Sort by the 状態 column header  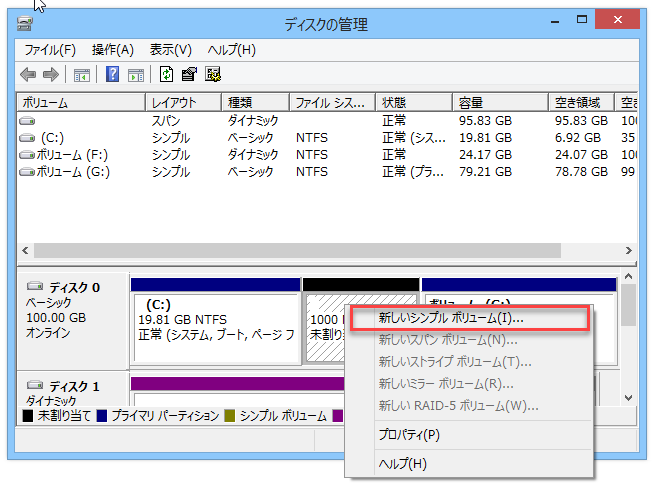[x=414, y=102]
